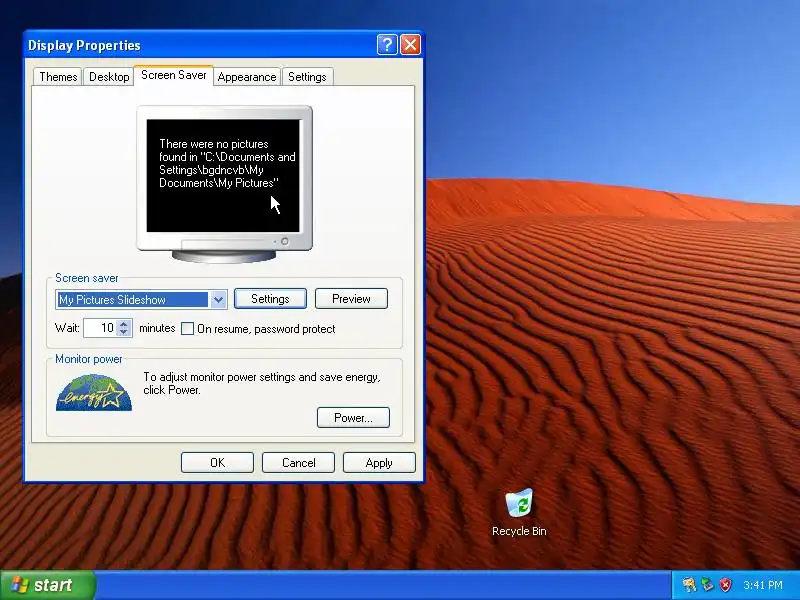Click the screen saver Settings button

click(270, 298)
